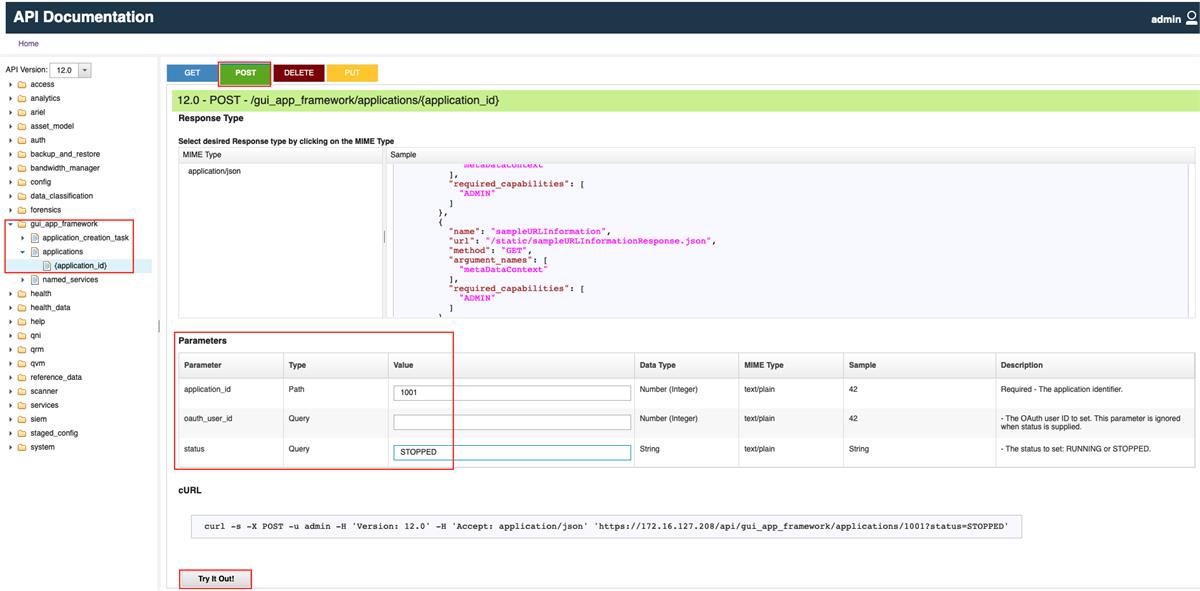Click the Try It Out! button
Image resolution: width=1200 pixels, height=591 pixels.
(x=215, y=578)
